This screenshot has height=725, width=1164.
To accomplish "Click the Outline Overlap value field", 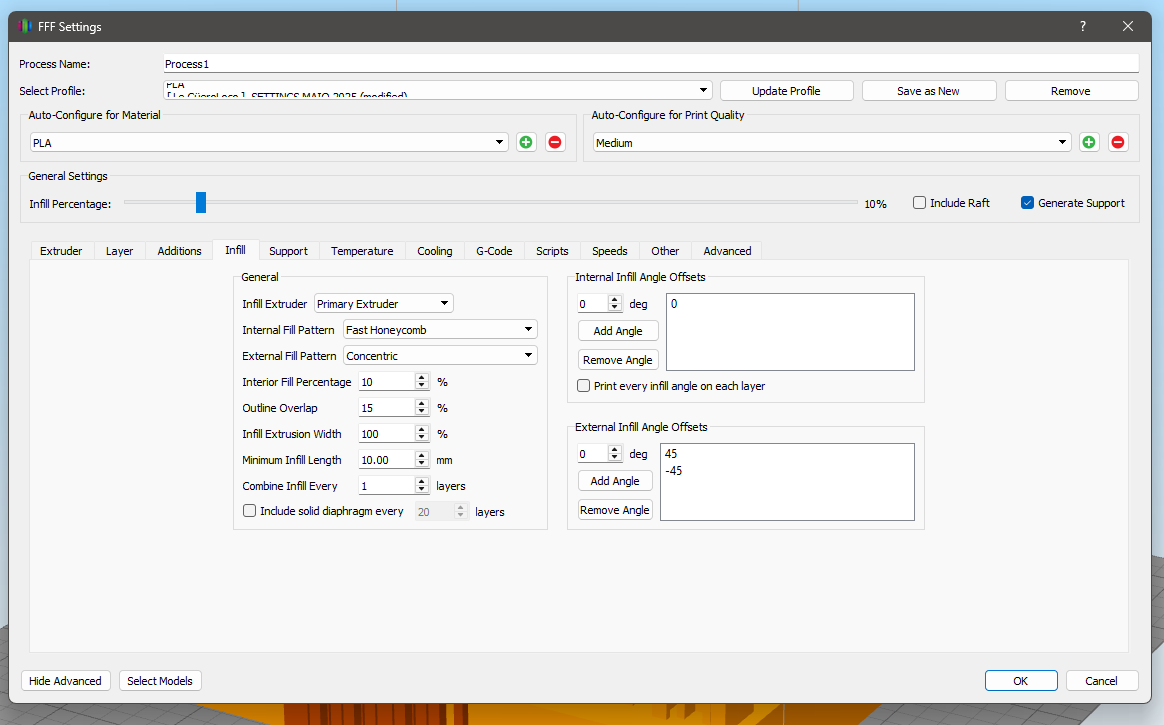I will pyautogui.click(x=386, y=407).
